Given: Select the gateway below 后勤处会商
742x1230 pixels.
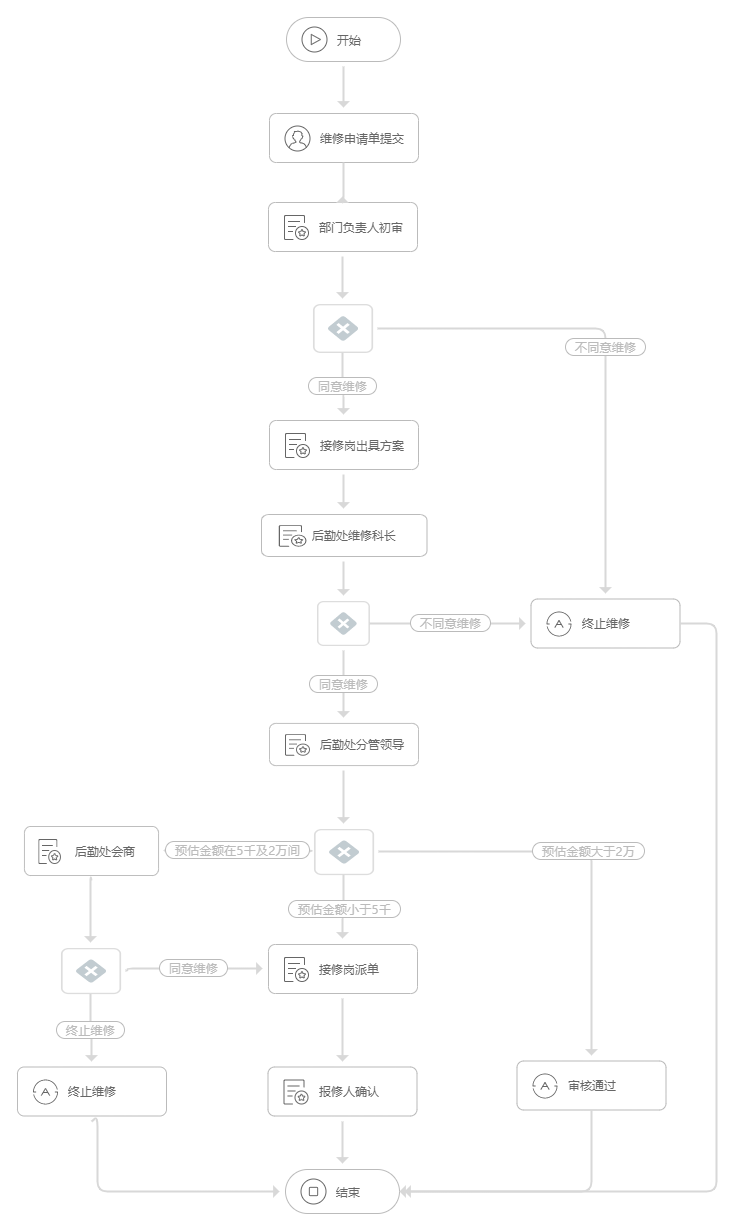Looking at the screenshot, I should [x=91, y=970].
